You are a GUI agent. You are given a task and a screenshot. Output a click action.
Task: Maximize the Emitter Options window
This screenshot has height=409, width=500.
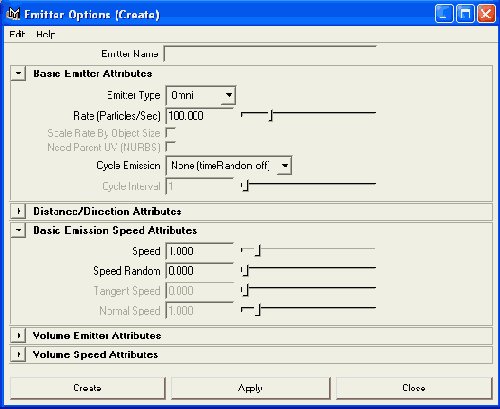pos(465,14)
